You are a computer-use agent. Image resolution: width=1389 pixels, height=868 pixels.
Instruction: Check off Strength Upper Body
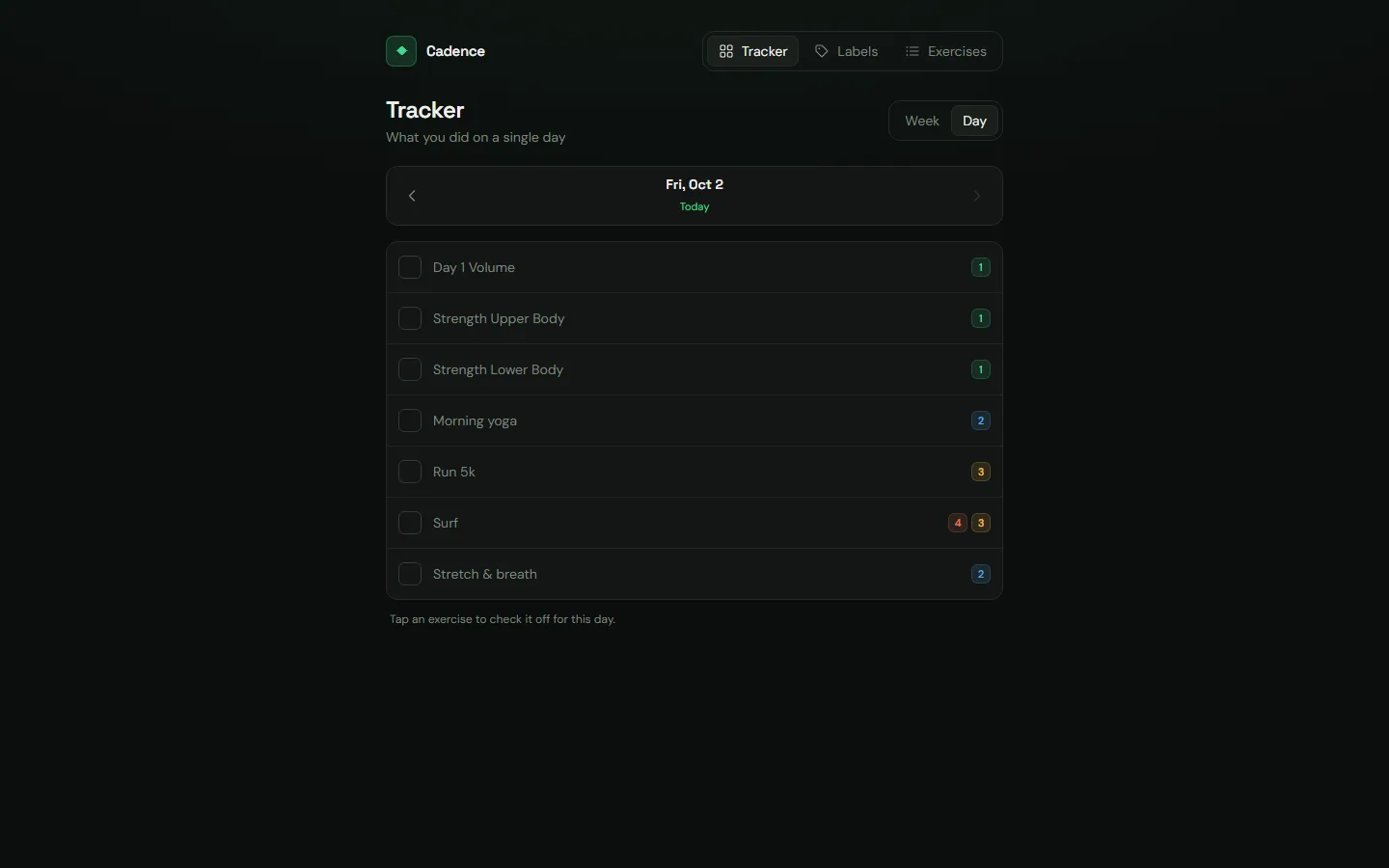410,318
